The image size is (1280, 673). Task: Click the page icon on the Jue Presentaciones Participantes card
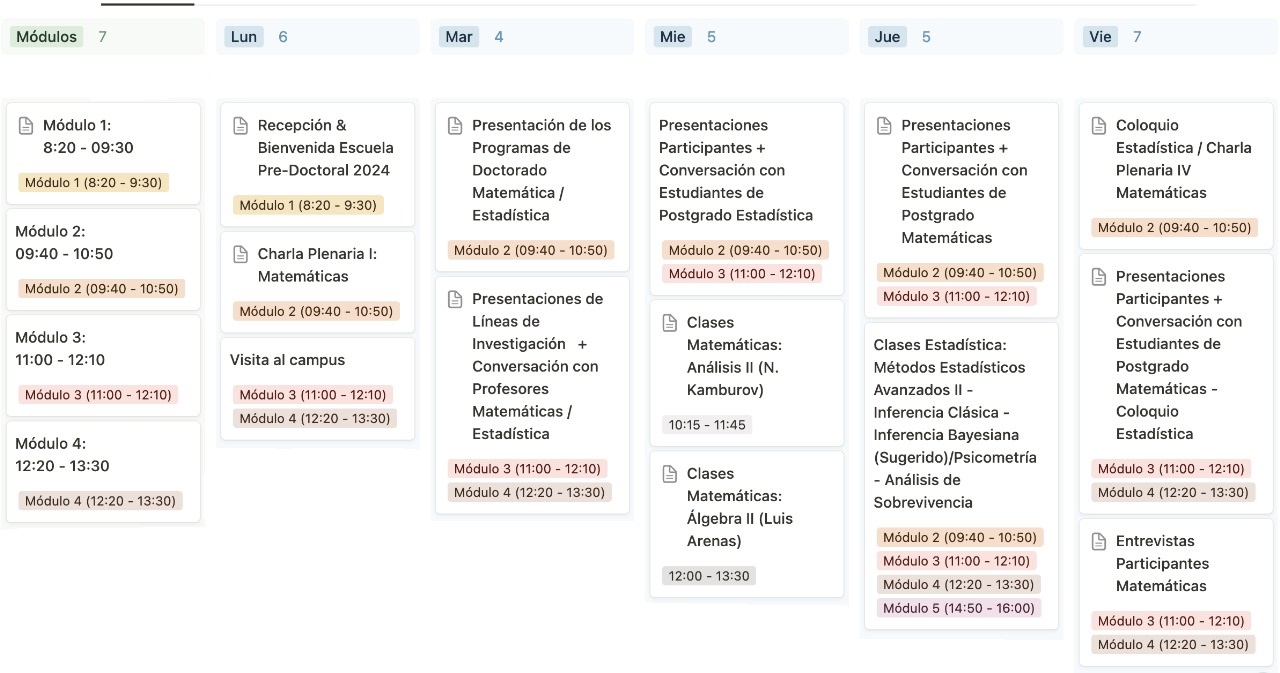[884, 125]
